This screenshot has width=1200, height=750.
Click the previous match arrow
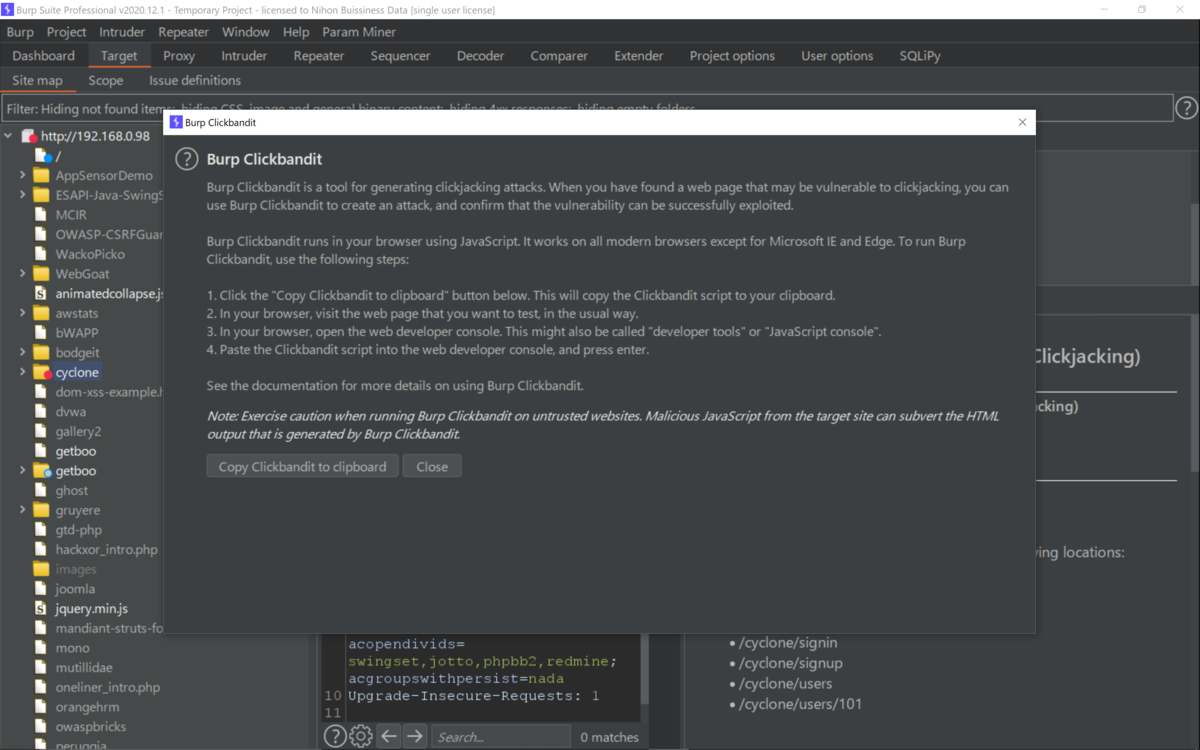389,737
